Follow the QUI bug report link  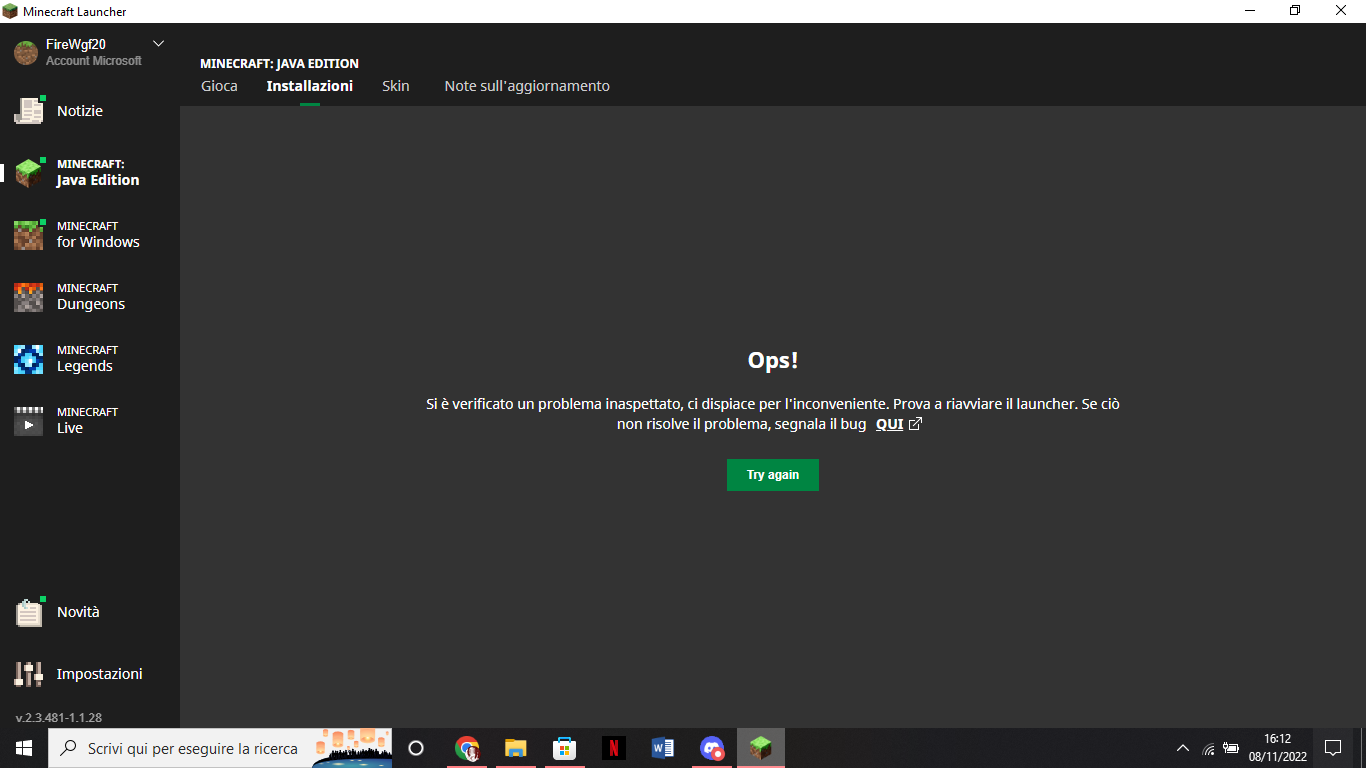889,424
